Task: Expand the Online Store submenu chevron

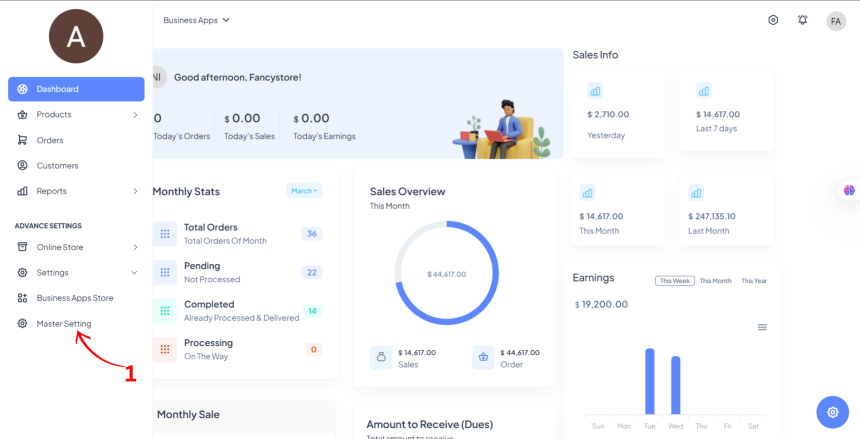Action: [x=135, y=247]
